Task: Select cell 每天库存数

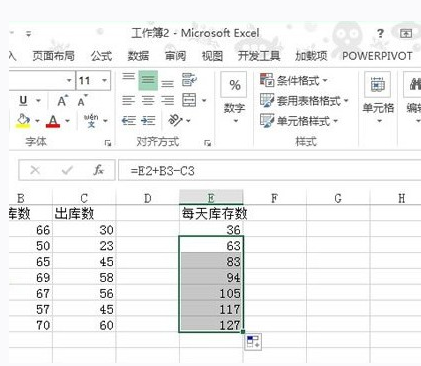Action: pos(211,213)
